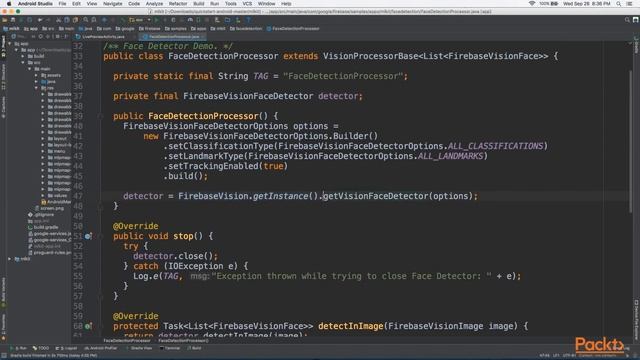The width and height of the screenshot is (640, 360).
Task: Open the VCS menu
Action: 247,4
